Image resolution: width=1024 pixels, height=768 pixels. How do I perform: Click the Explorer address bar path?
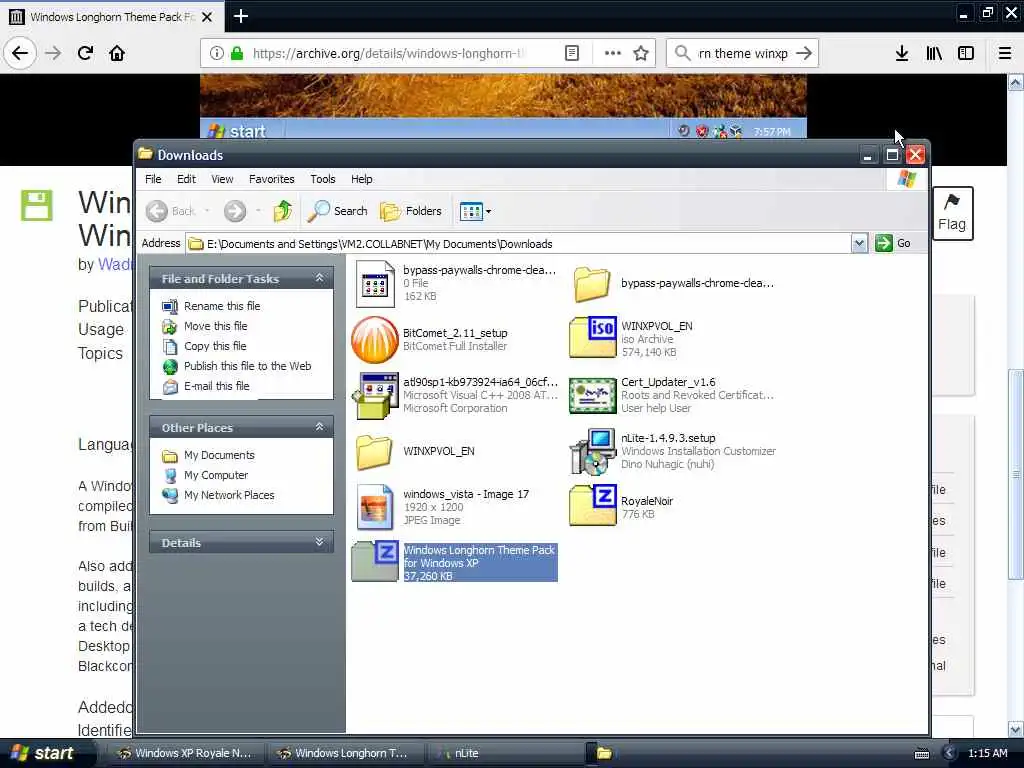click(x=518, y=244)
